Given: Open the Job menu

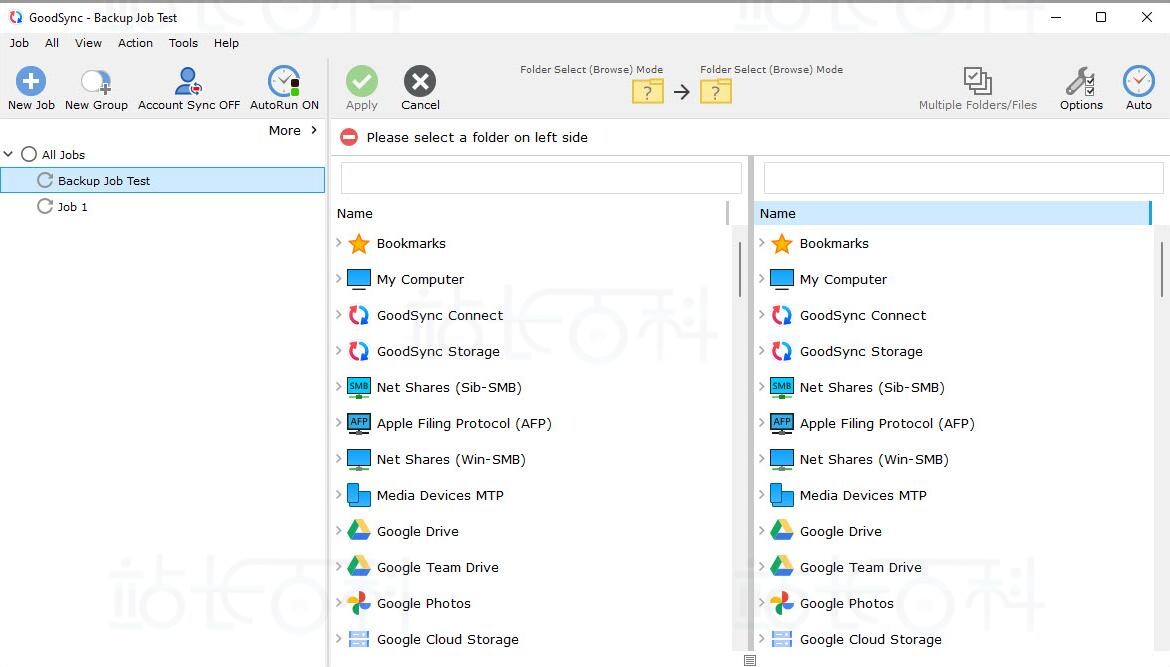Looking at the screenshot, I should (19, 43).
